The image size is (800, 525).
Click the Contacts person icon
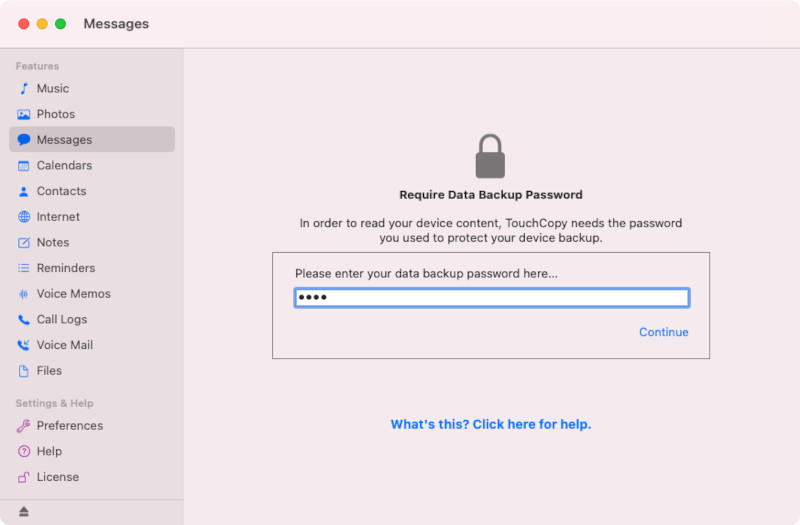point(24,192)
